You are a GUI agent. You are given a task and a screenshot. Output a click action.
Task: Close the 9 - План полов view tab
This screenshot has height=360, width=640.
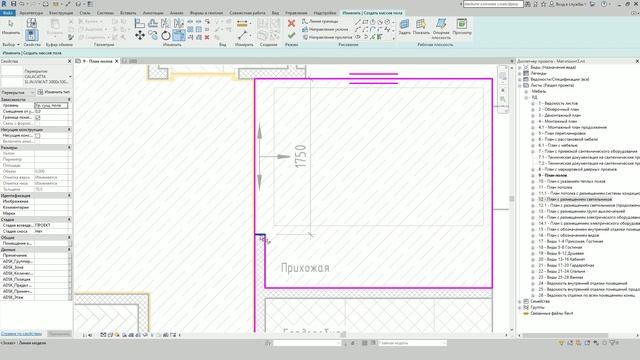[117, 61]
